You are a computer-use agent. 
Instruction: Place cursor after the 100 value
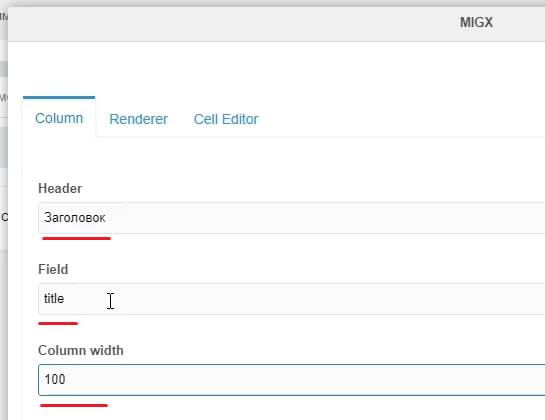click(66, 379)
